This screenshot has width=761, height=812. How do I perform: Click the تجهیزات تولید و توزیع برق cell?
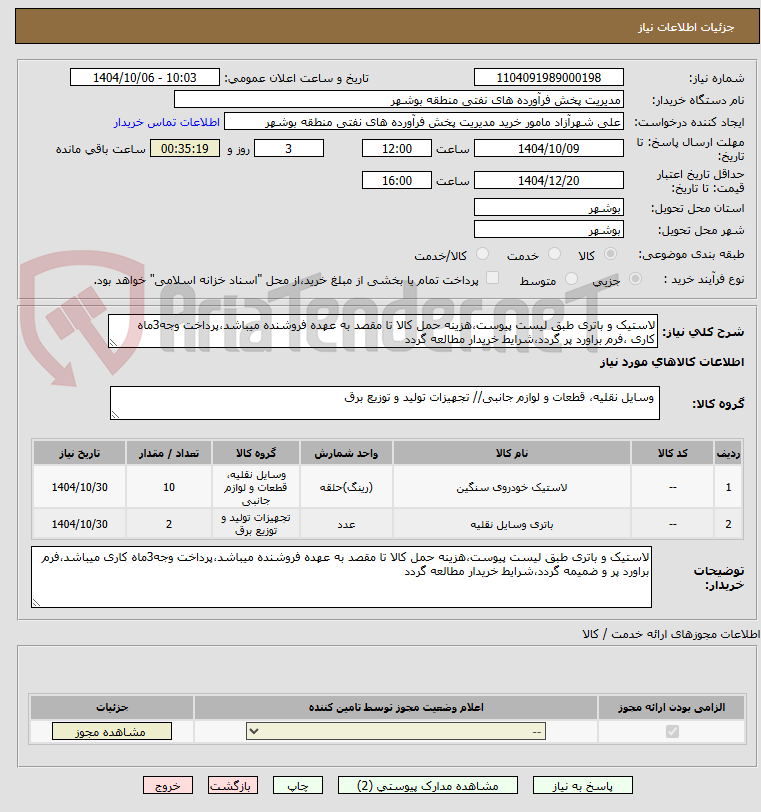[x=256, y=525]
